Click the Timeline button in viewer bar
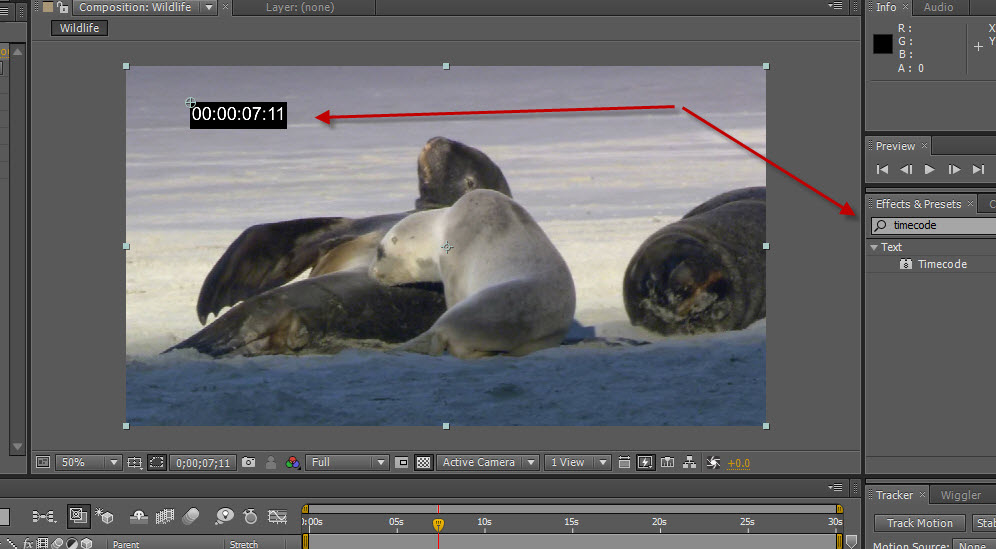996x549 pixels. (668, 463)
